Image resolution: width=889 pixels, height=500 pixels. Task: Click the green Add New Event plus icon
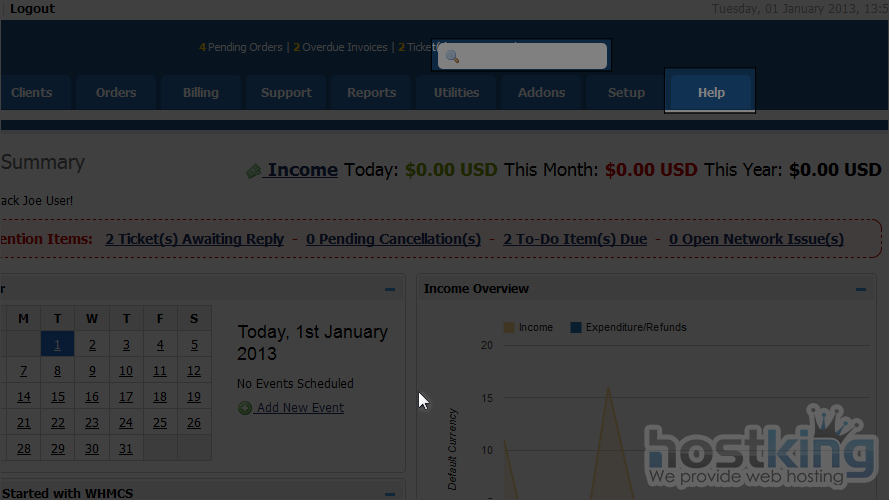[245, 408]
